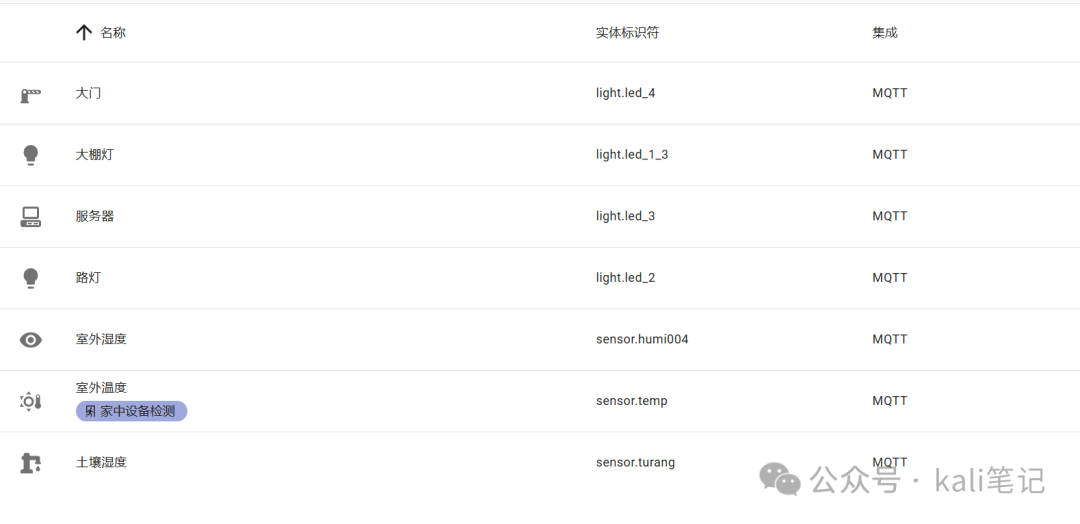Image resolution: width=1080 pixels, height=524 pixels.
Task: Open the 土壤湿度 entity name
Action: point(101,462)
